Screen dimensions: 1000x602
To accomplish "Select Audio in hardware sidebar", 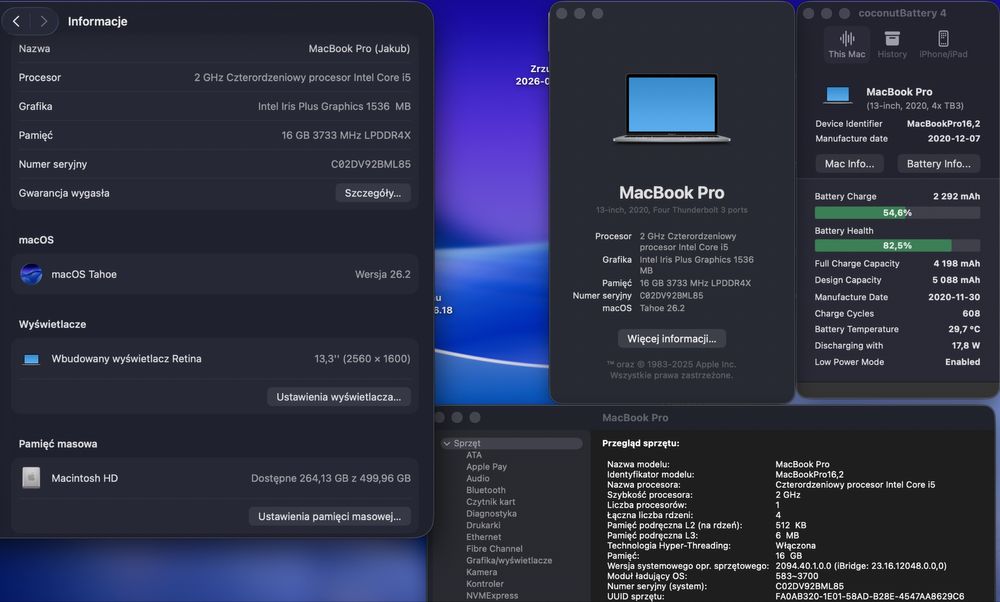I will [478, 478].
